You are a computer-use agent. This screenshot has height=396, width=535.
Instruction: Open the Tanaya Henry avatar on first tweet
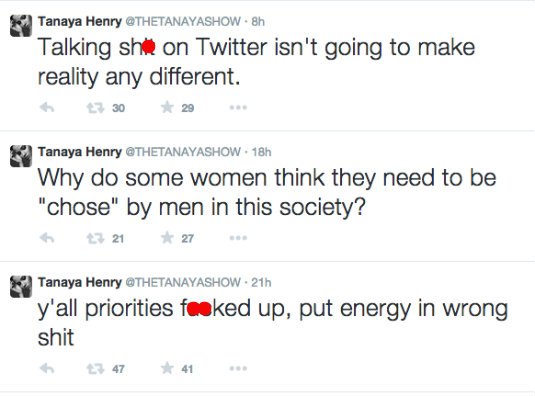[x=21, y=26]
